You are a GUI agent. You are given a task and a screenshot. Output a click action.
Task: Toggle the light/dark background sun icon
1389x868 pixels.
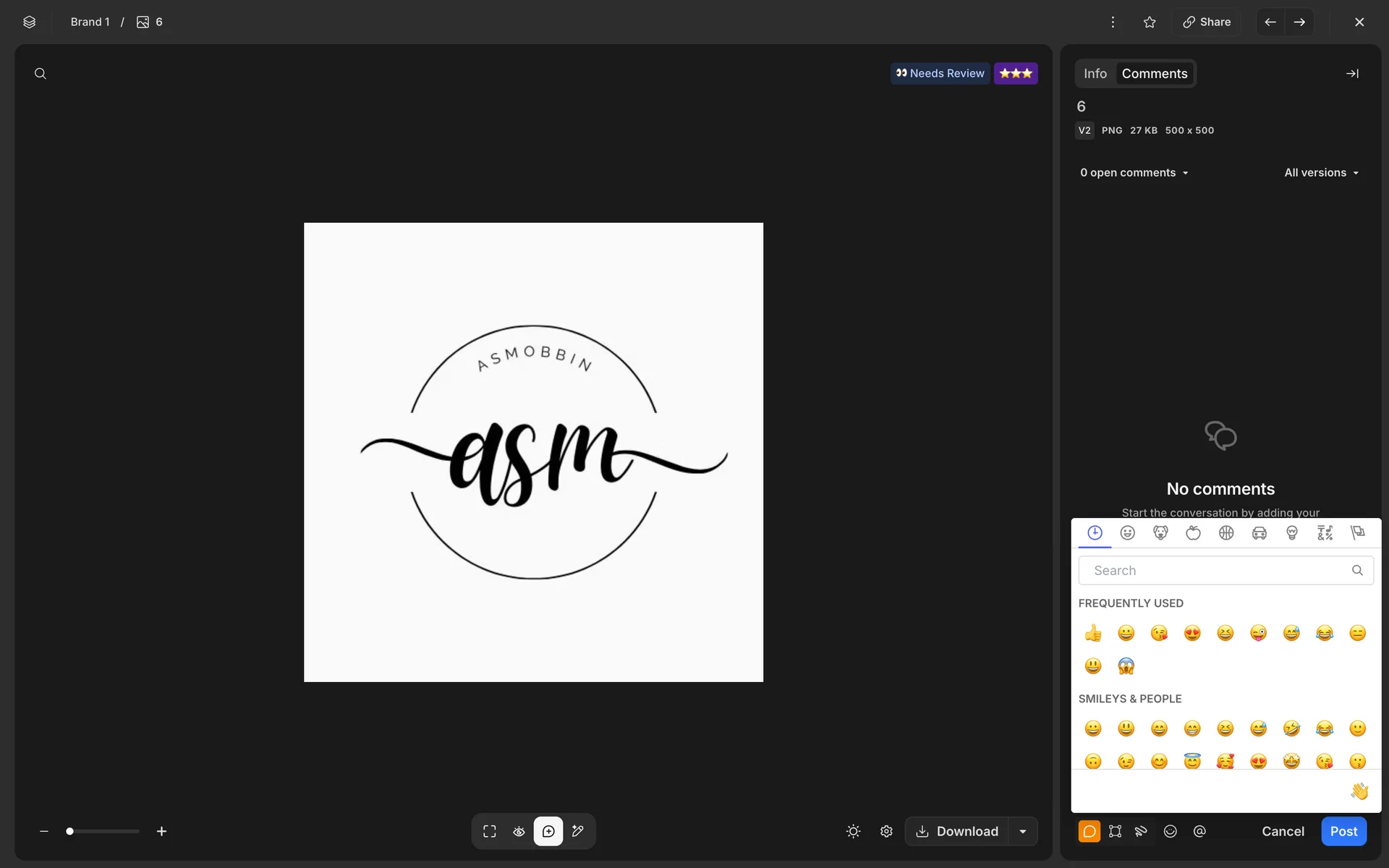[853, 831]
